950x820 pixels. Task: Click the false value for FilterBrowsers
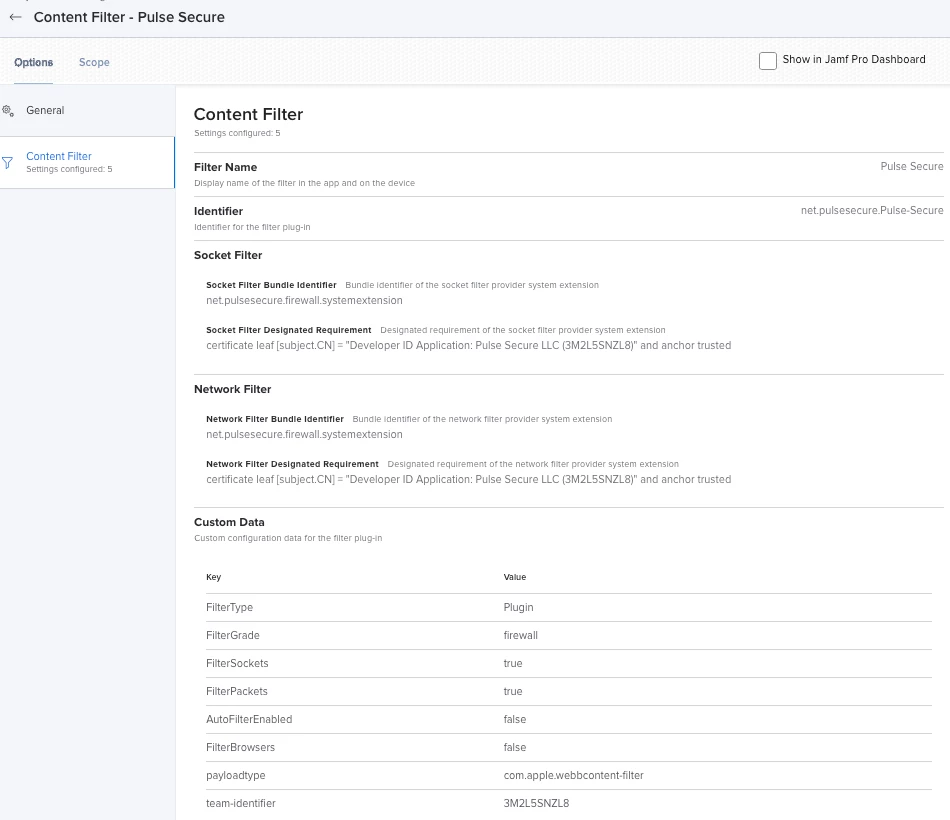(x=514, y=747)
